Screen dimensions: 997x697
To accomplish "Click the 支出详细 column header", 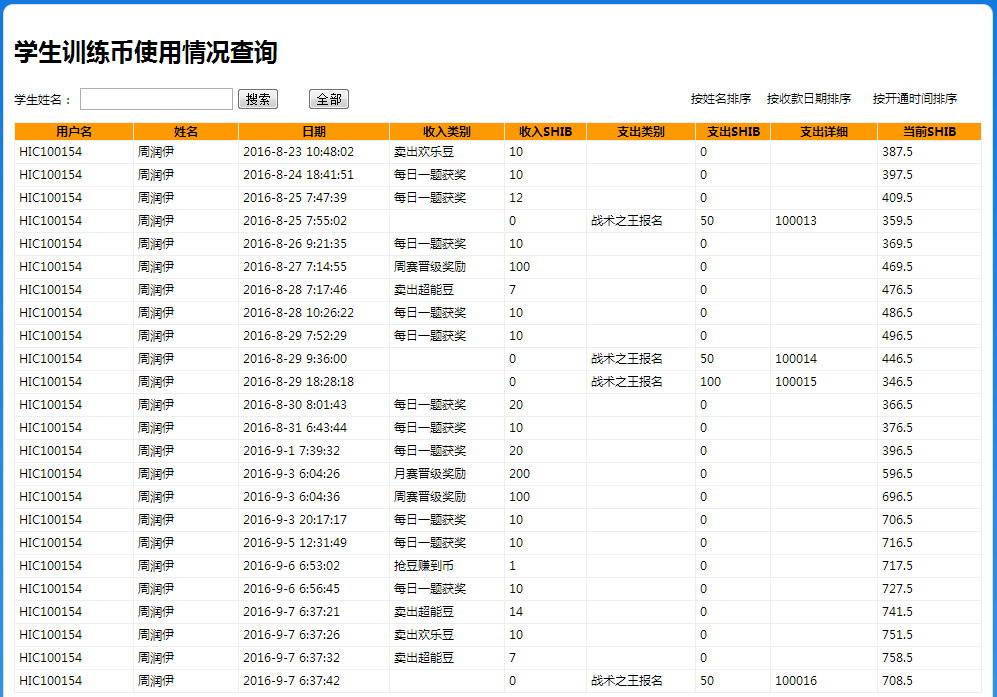I will pyautogui.click(x=823, y=132).
